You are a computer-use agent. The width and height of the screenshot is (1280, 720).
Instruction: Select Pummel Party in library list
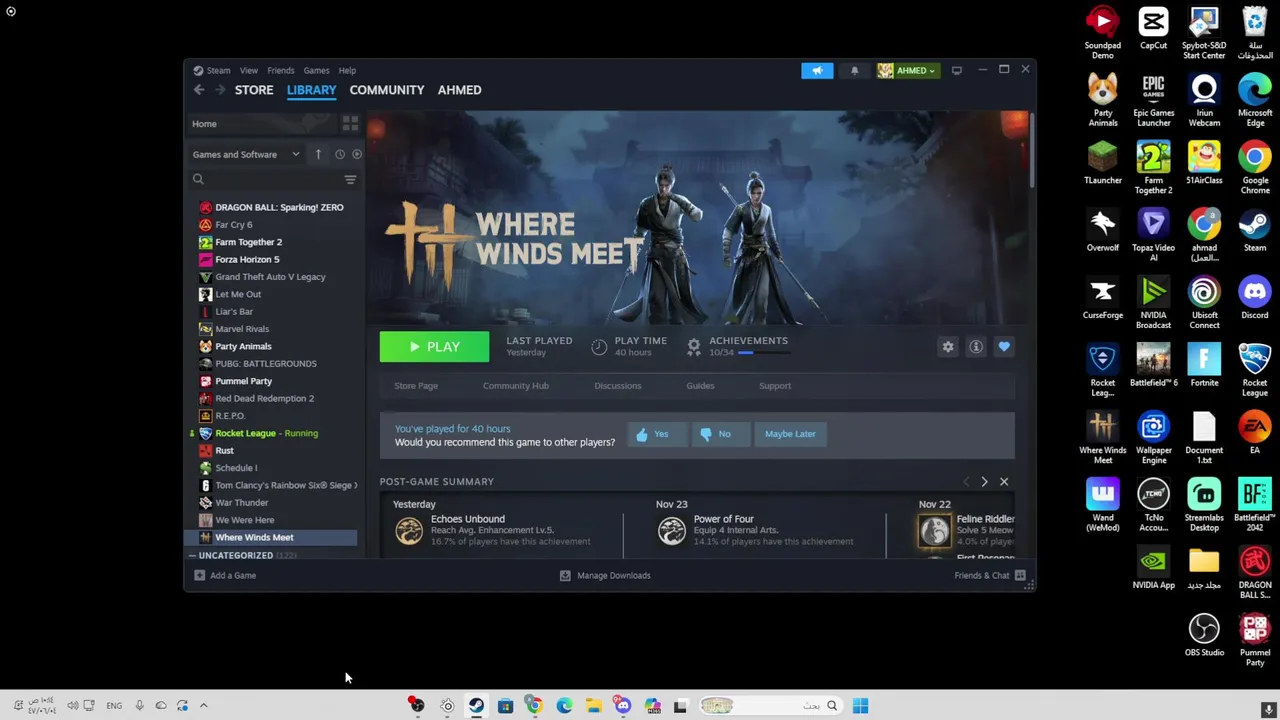273,381
